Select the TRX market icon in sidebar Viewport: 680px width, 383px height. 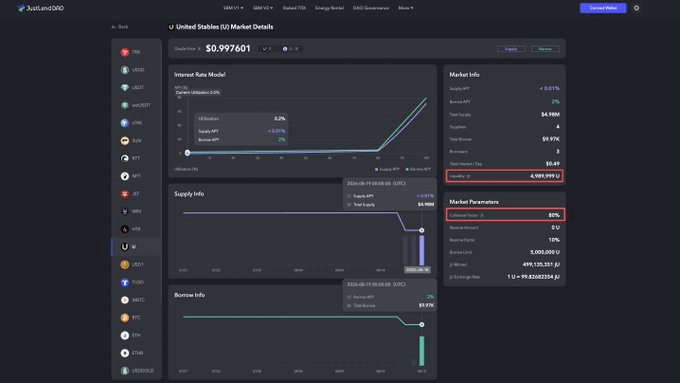(x=125, y=52)
